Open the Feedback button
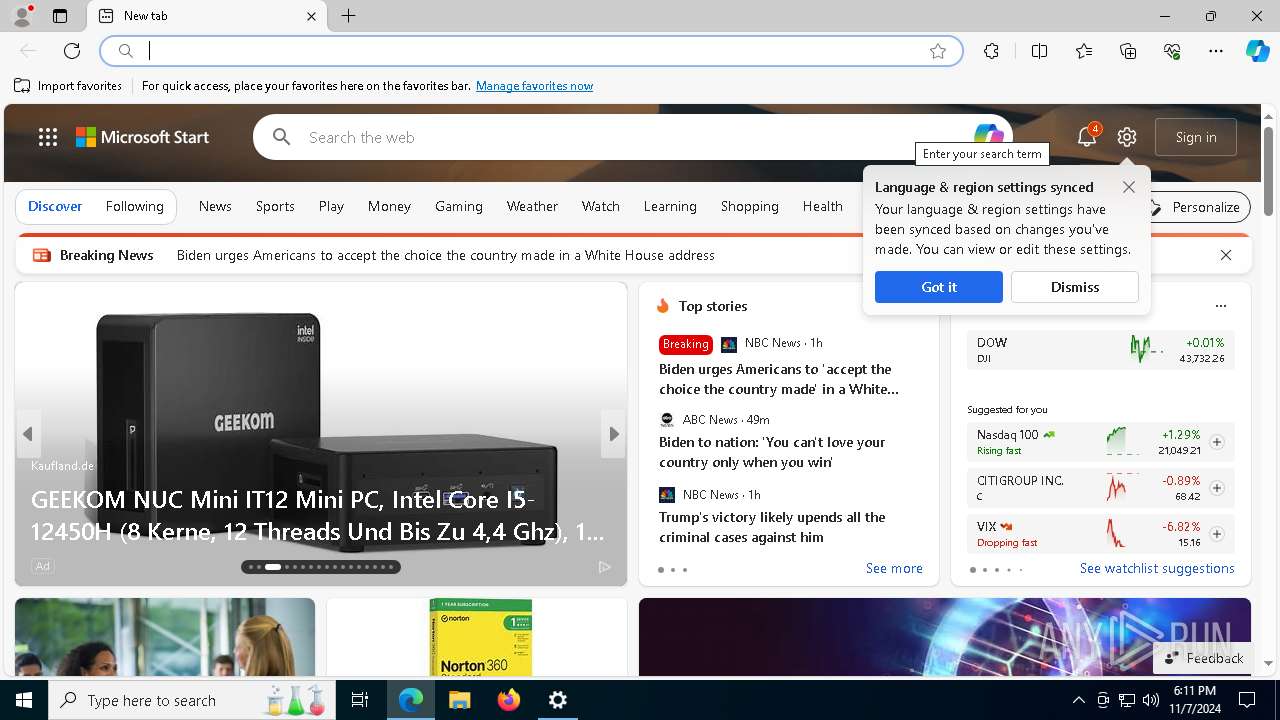Screen dimensions: 1280x720 [x=1204, y=658]
